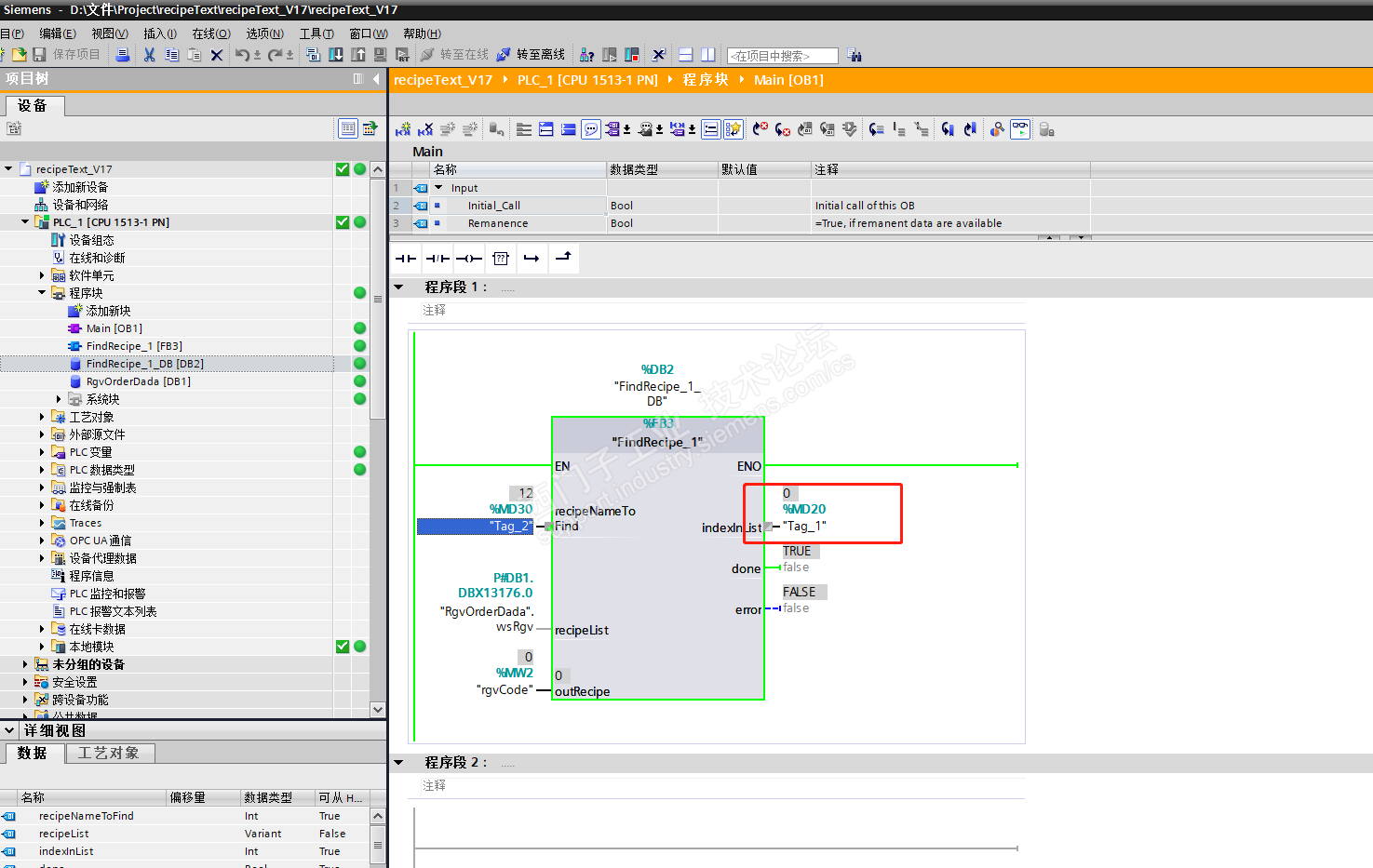Viewport: 1373px width, 868px height.
Task: Click green checkmark status for PLC_1
Action: click(343, 222)
